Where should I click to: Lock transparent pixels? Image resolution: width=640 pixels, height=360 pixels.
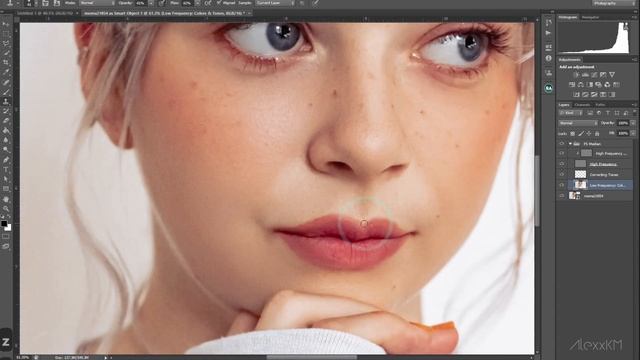573,133
